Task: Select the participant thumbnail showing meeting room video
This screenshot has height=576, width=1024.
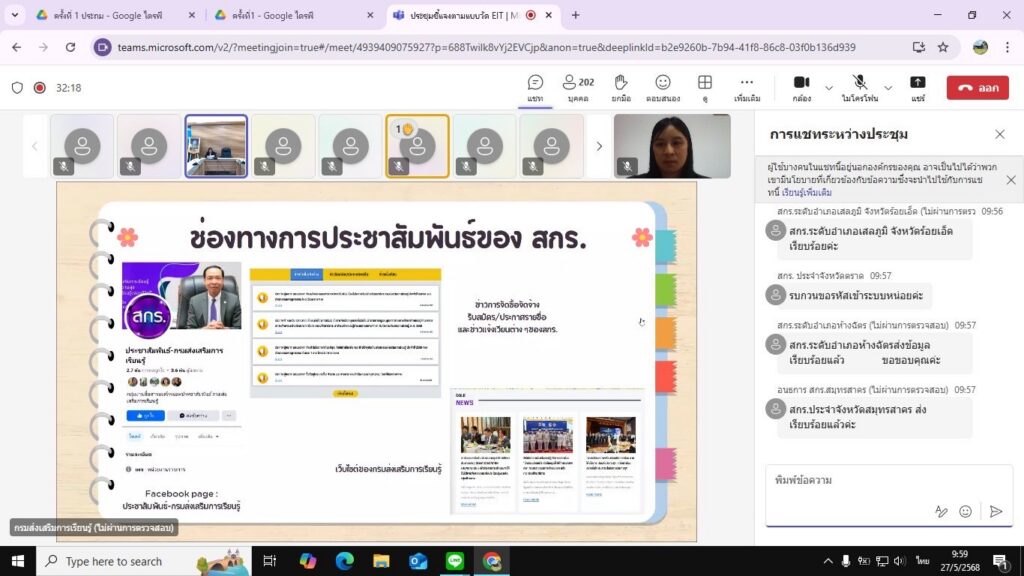Action: click(216, 146)
